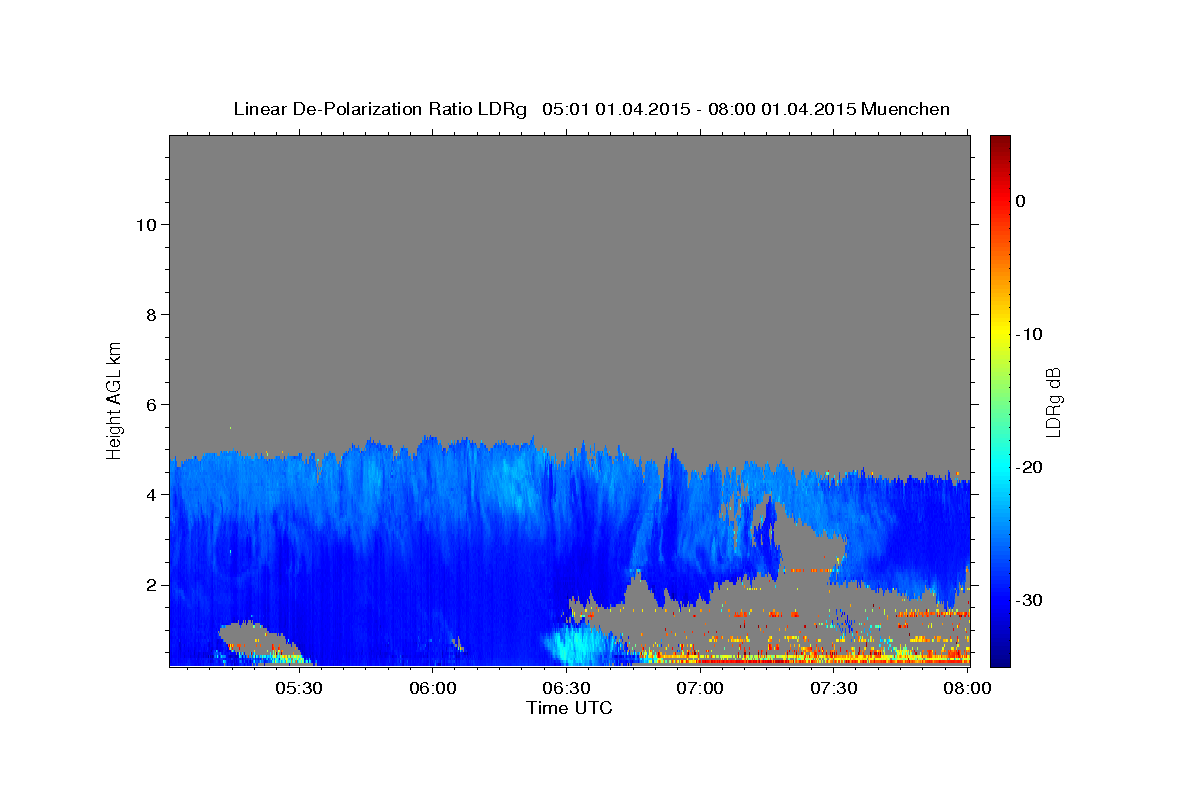Click the height label '6'
1200x800 pixels.
(x=149, y=404)
